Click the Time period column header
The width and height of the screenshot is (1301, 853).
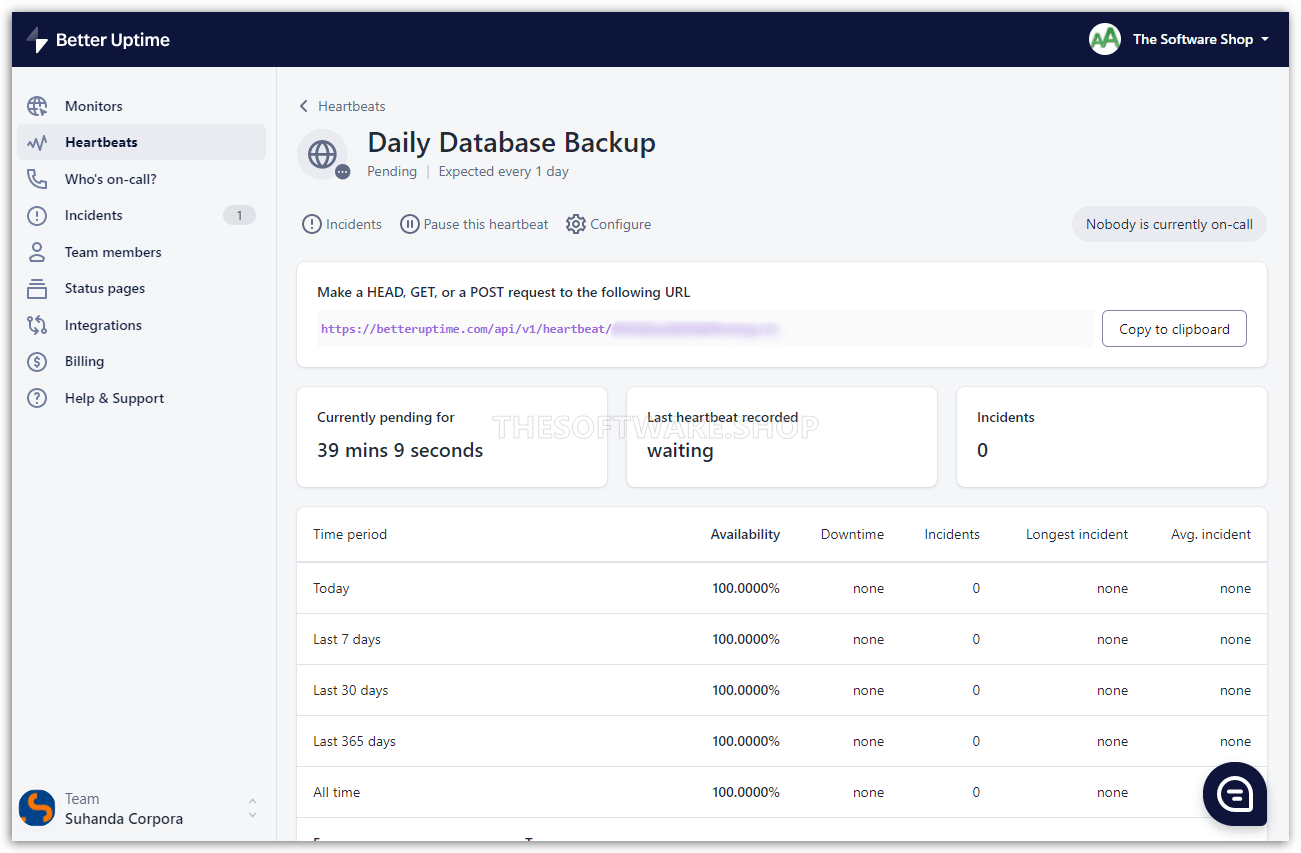coord(350,534)
